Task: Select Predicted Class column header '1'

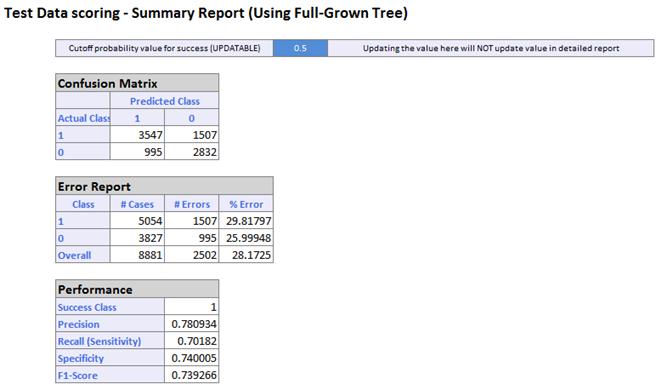Action: 137,118
